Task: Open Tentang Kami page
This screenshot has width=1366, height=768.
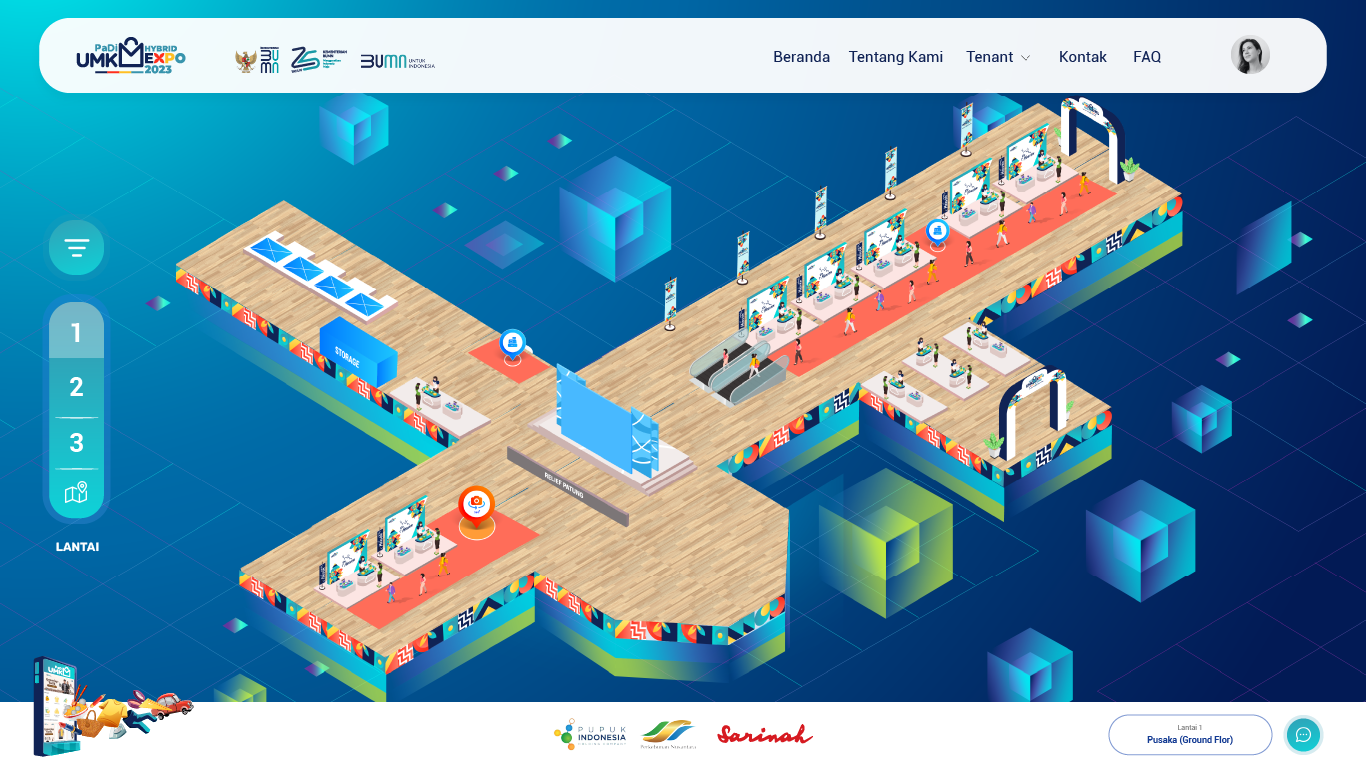Action: 895,57
